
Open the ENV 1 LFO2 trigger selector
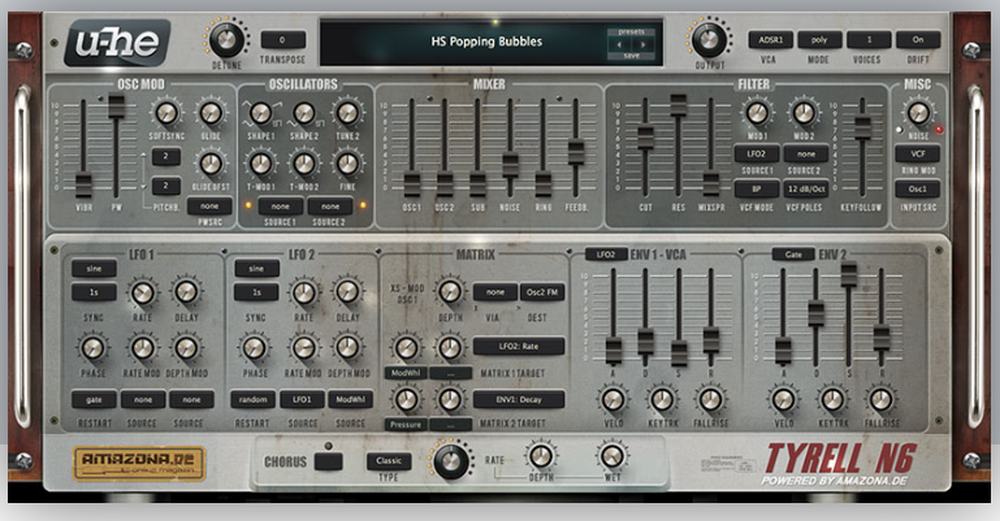(607, 254)
